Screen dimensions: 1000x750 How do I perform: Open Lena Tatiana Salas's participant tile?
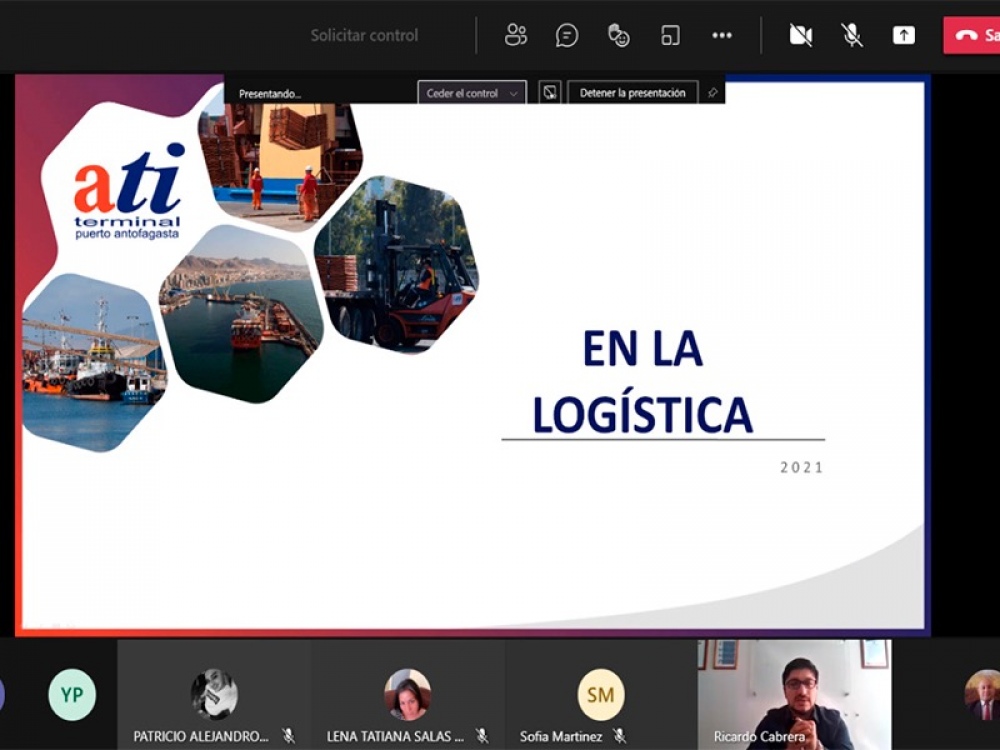point(408,695)
